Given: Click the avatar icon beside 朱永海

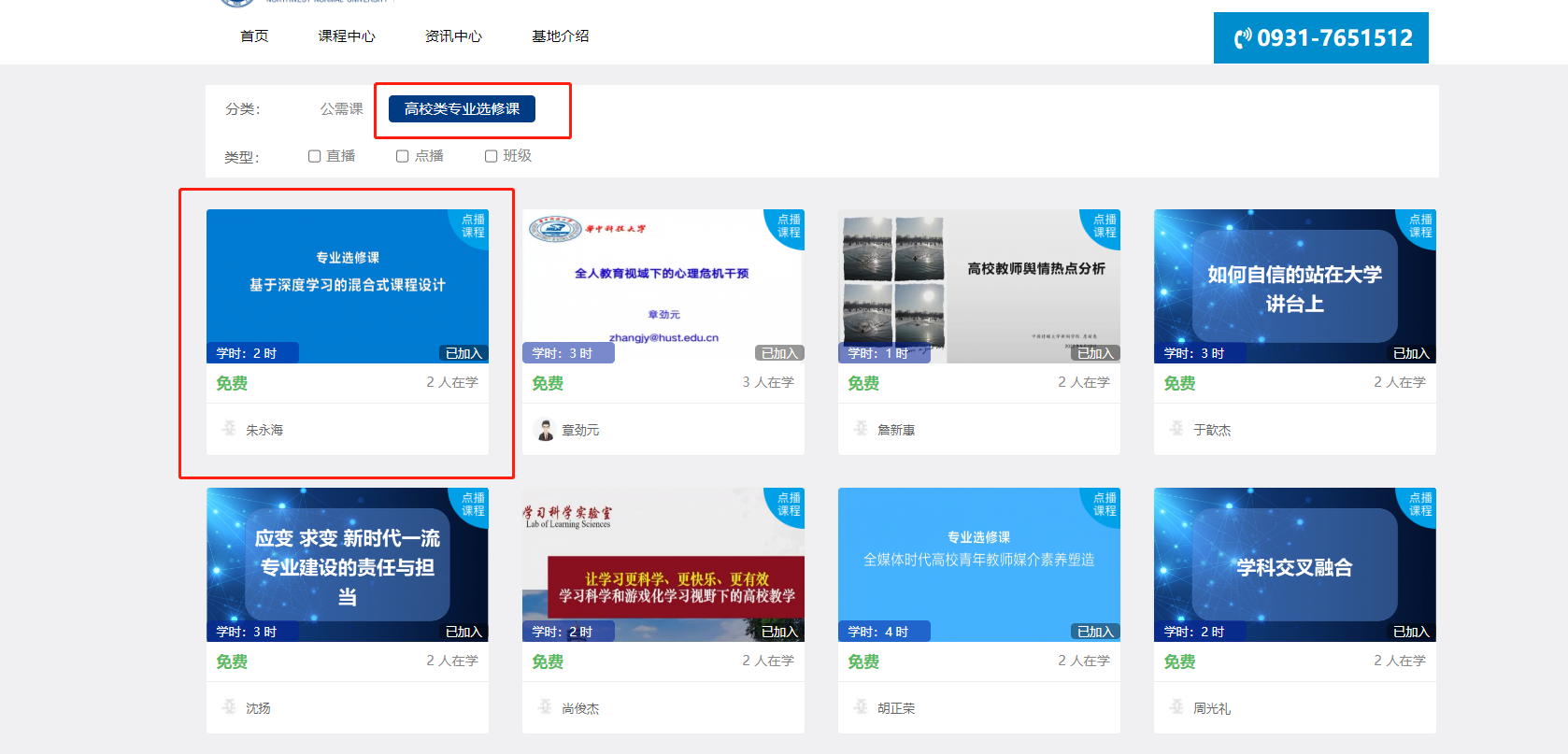Looking at the screenshot, I should (229, 429).
